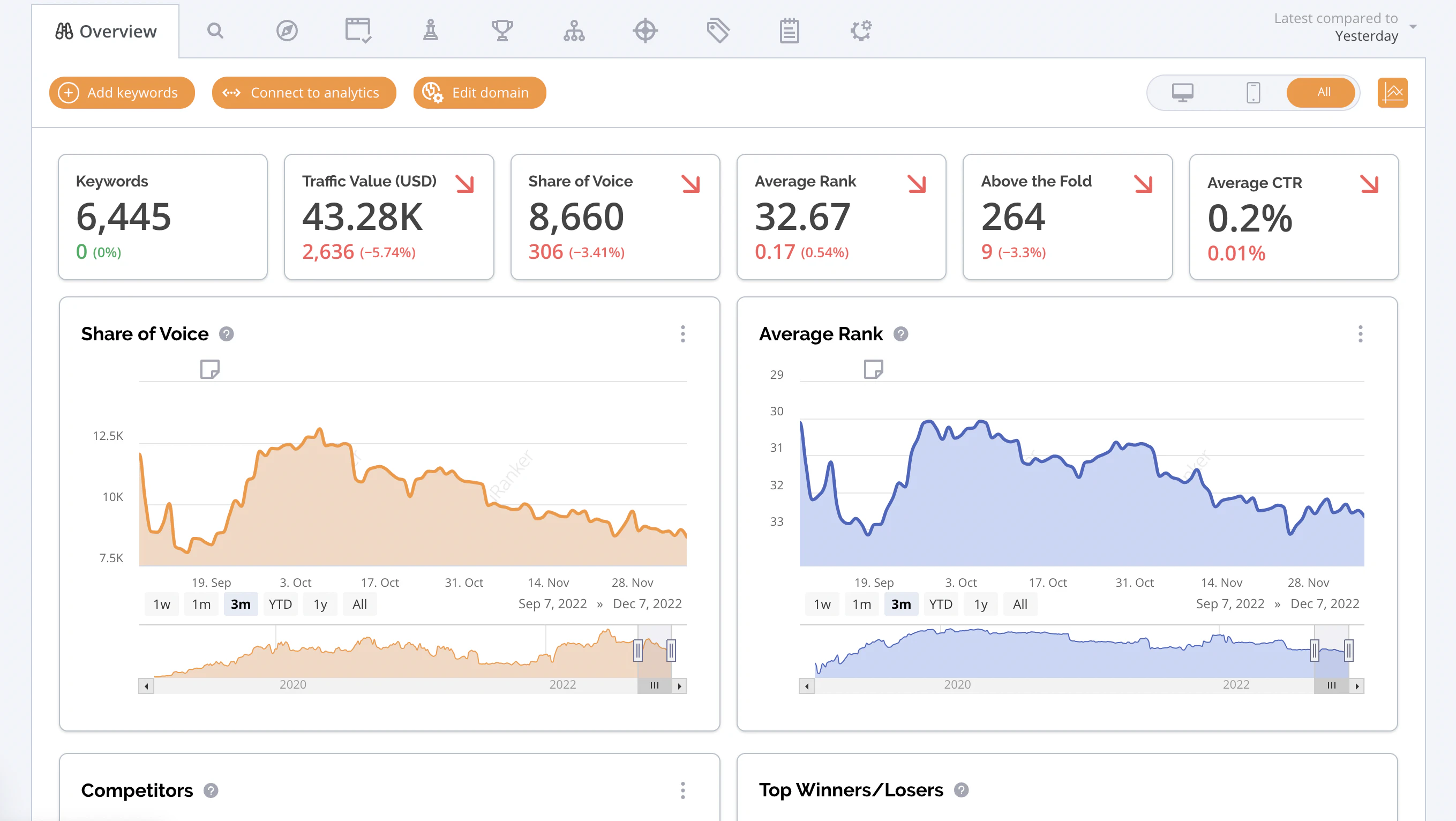Select the compass discovery icon

(x=287, y=31)
